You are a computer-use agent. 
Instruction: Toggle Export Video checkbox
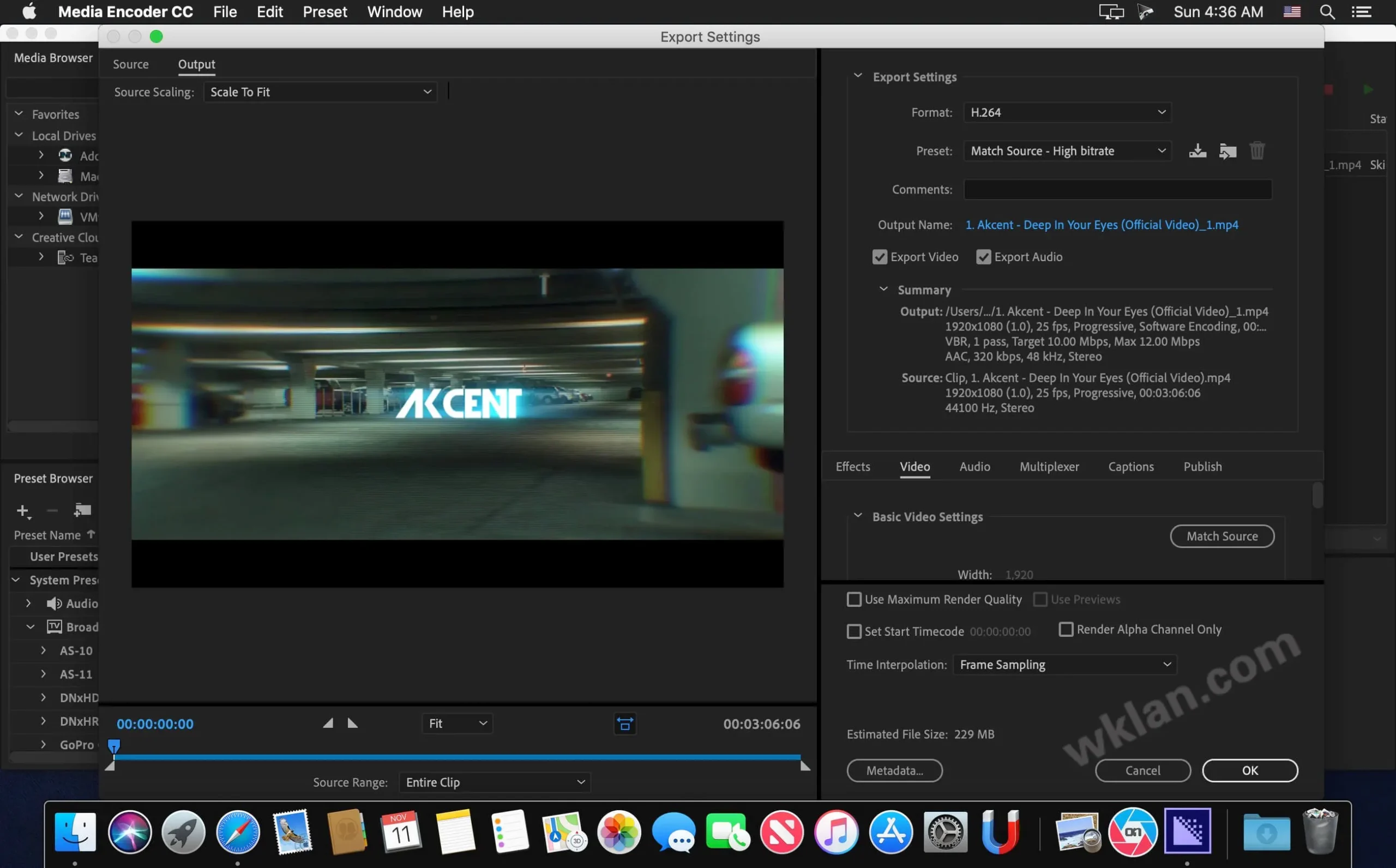879,257
